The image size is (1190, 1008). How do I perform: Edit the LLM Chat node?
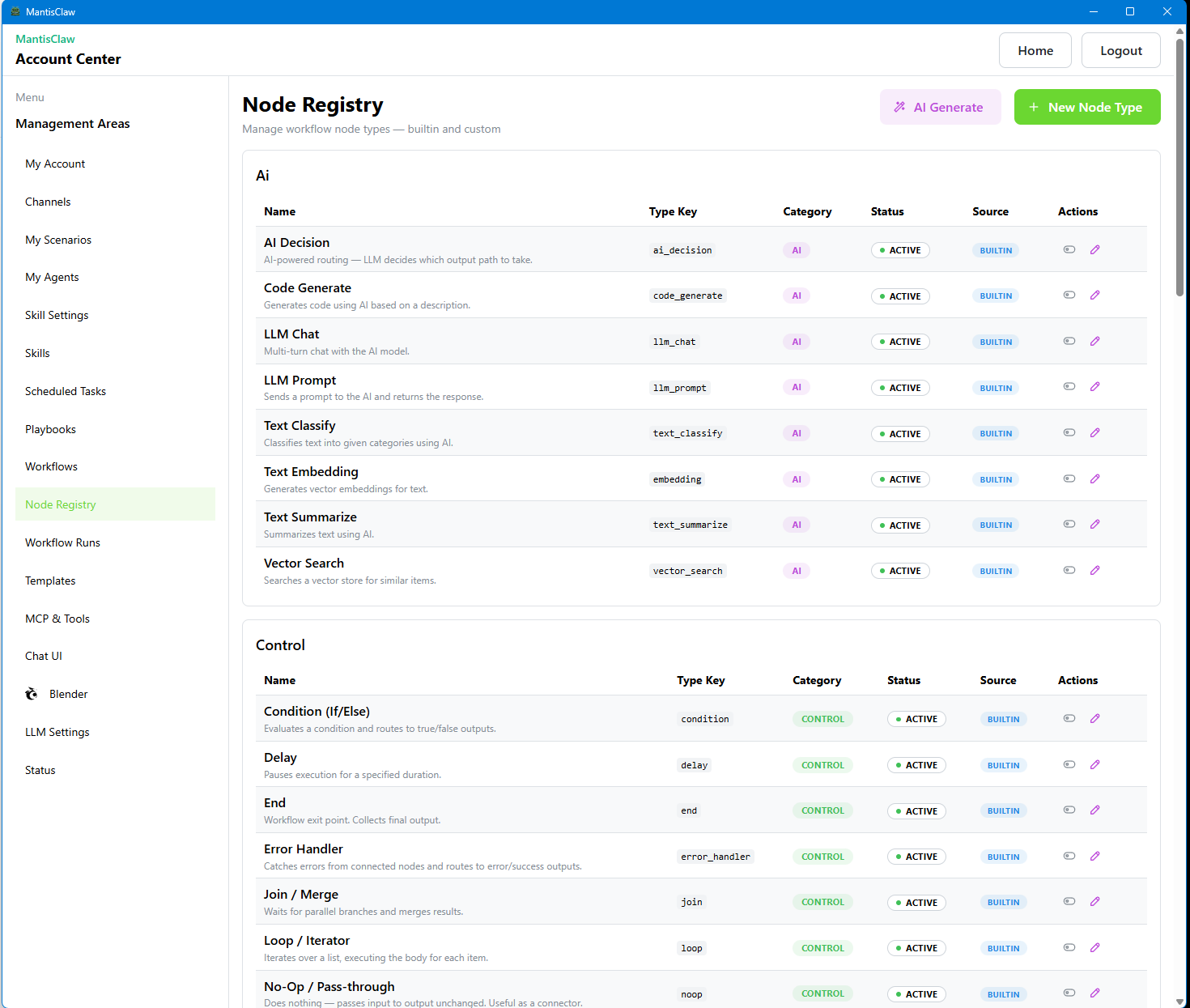coord(1095,341)
